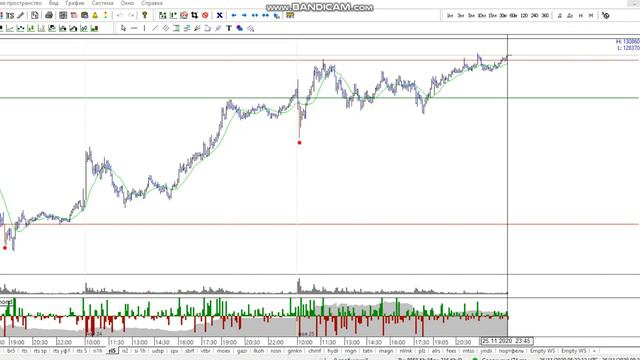Switch chart to 3-minute timeframe
The height and width of the screenshot is (360, 640).
tap(460, 16)
